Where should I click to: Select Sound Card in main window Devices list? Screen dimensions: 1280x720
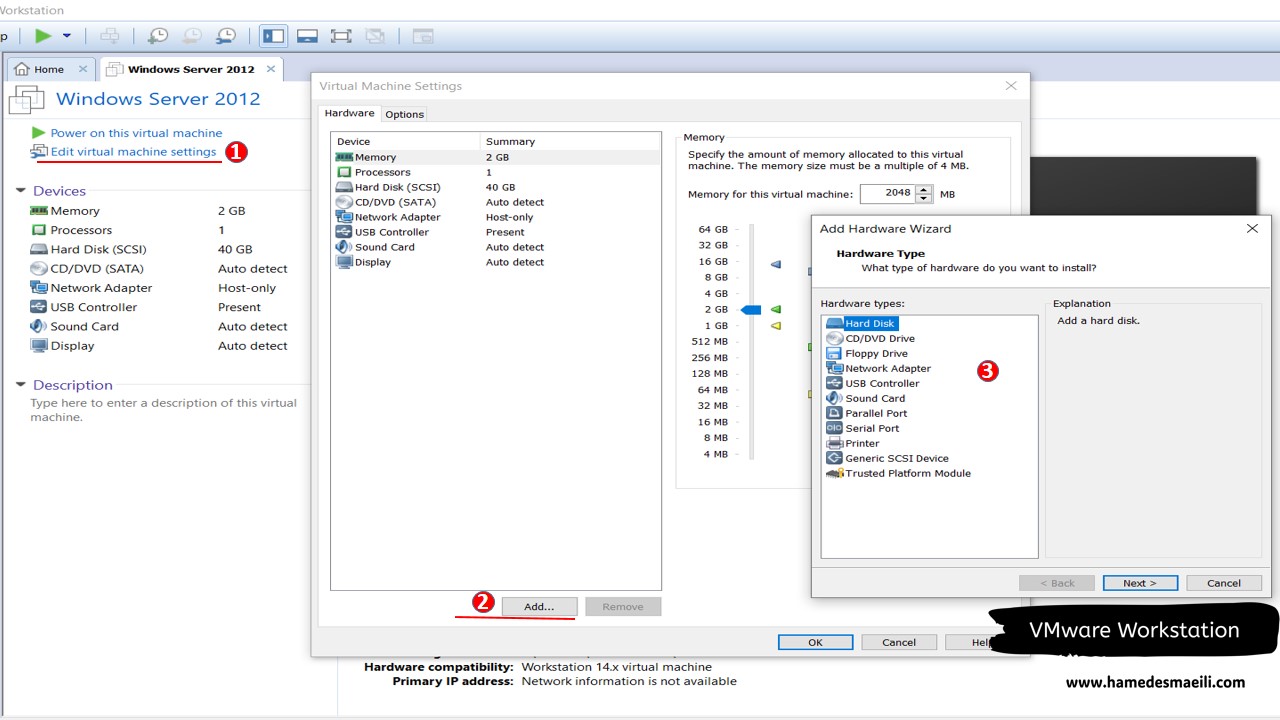click(84, 326)
